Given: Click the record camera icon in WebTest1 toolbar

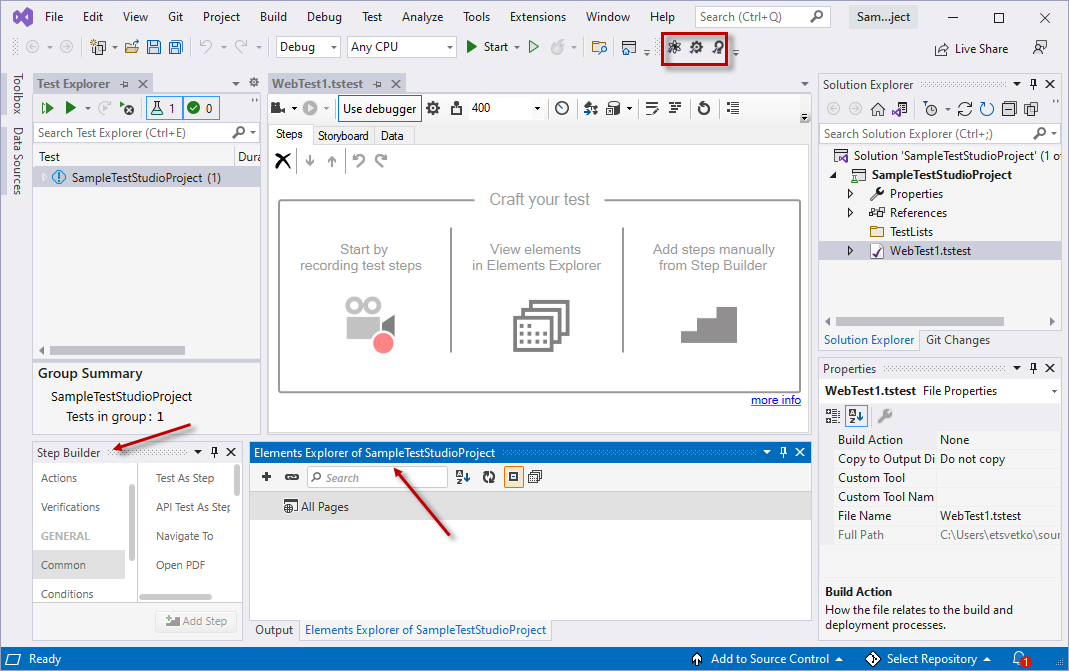Looking at the screenshot, I should point(278,108).
